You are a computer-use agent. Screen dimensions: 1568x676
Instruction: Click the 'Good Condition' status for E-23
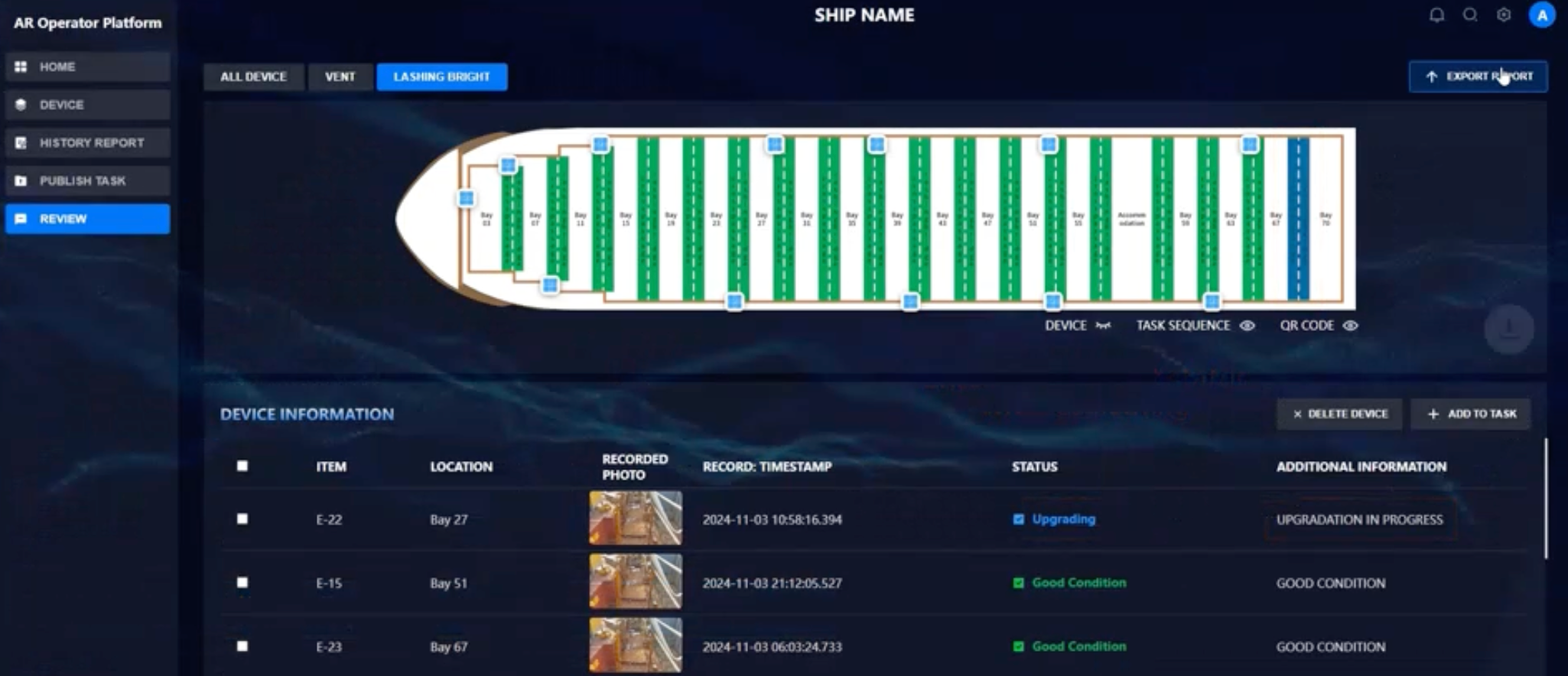(1079, 645)
